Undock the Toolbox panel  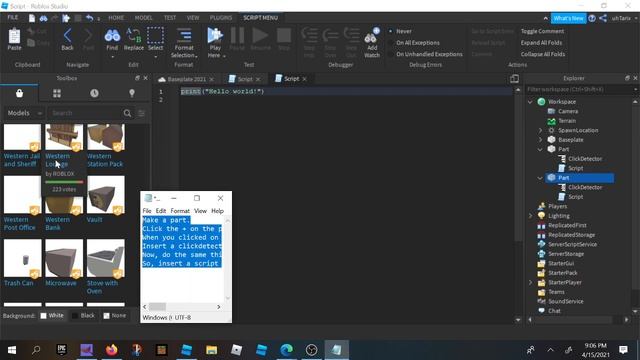point(137,78)
